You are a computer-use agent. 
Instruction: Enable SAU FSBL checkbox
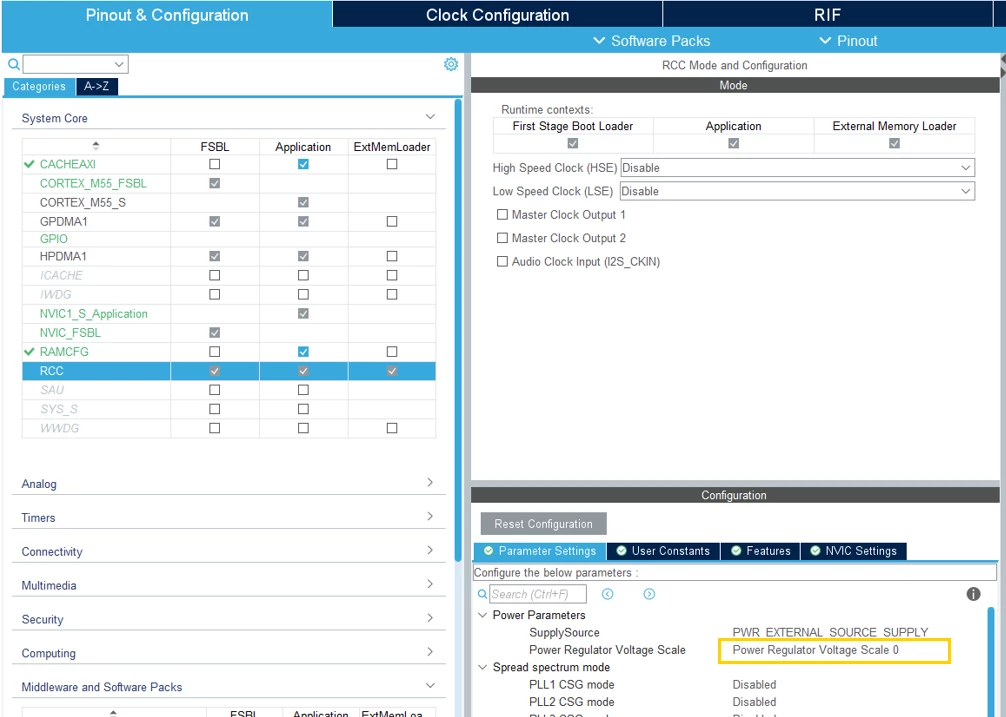215,390
